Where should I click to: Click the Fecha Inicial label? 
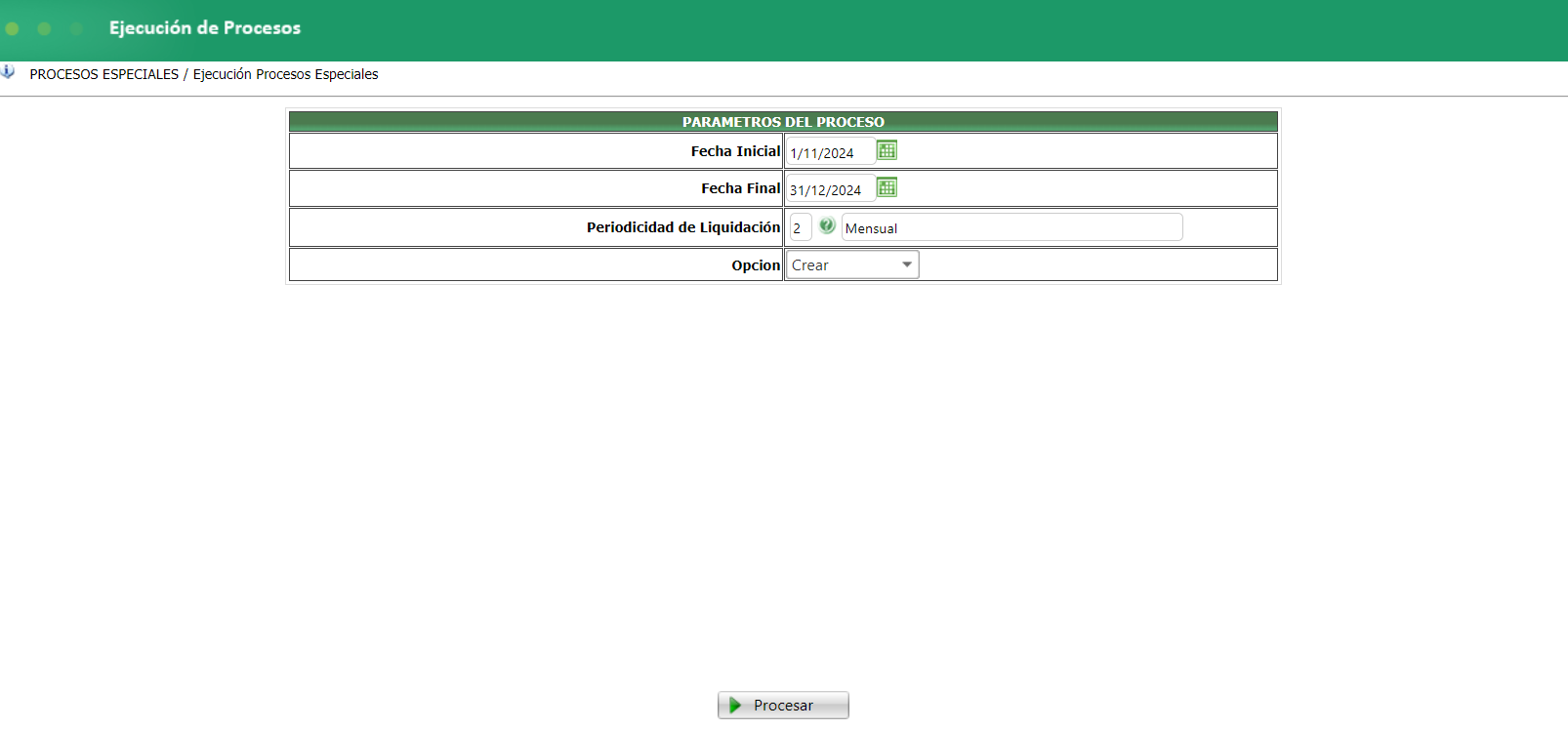click(x=736, y=151)
